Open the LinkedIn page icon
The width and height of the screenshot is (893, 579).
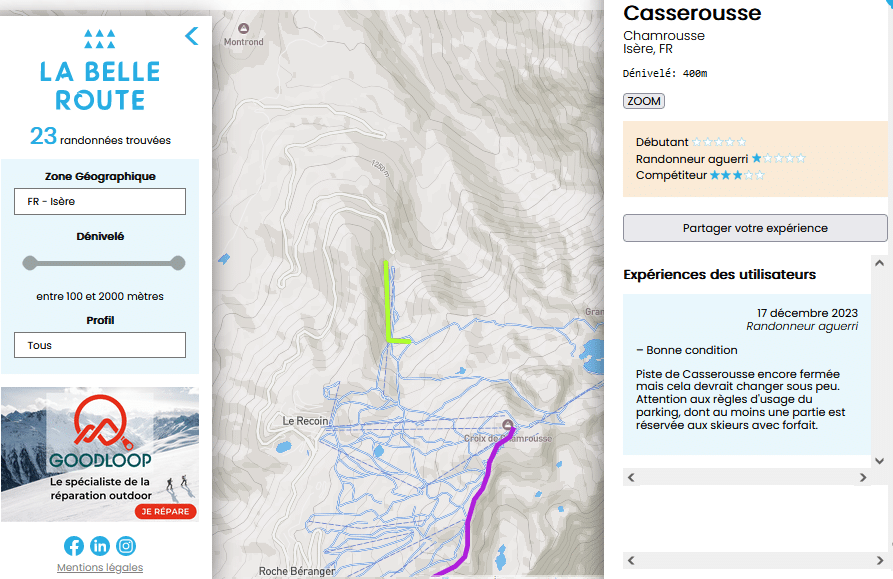[100, 546]
